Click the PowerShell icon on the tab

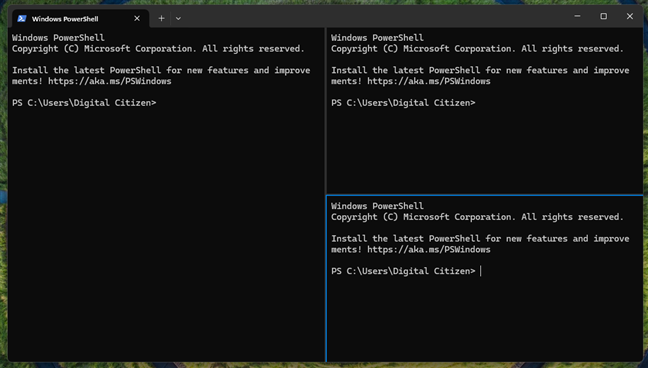(x=22, y=19)
